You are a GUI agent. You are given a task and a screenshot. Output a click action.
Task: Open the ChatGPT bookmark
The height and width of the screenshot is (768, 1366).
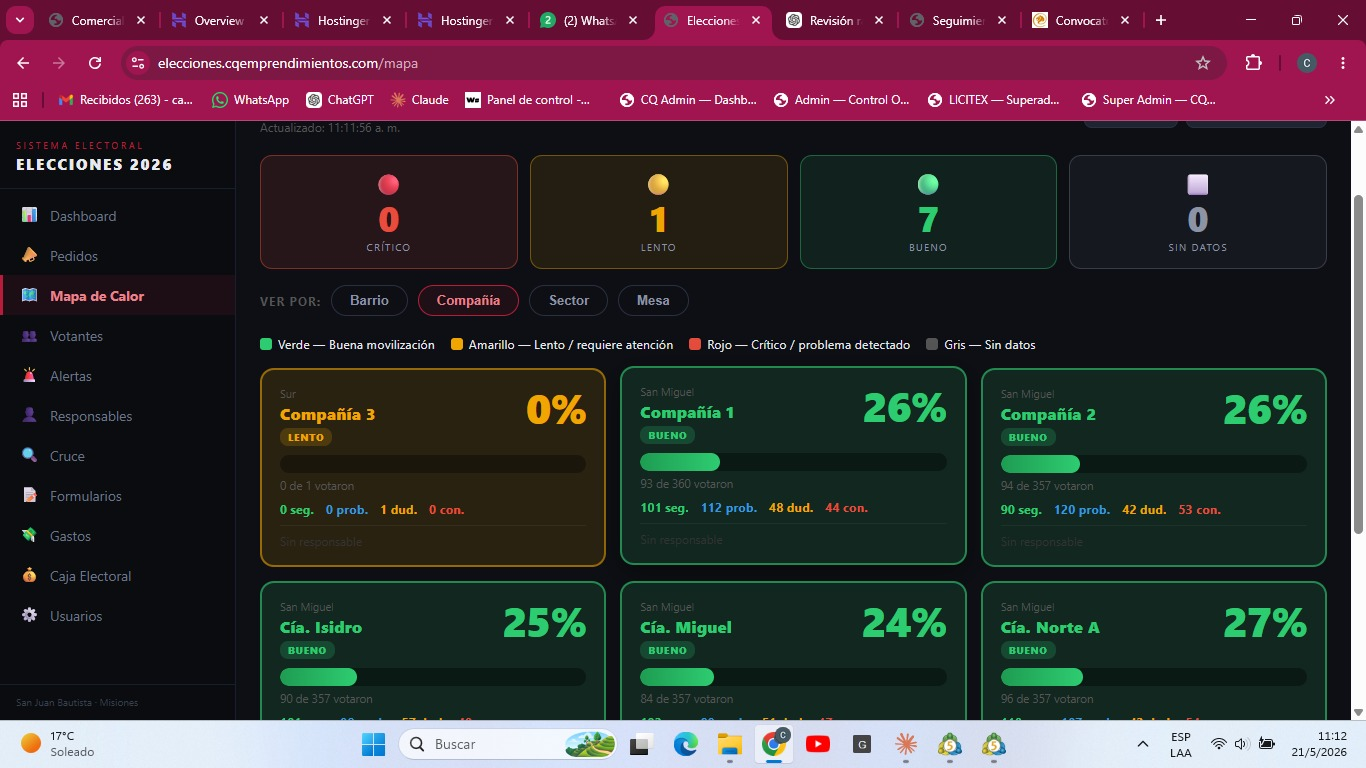point(340,100)
